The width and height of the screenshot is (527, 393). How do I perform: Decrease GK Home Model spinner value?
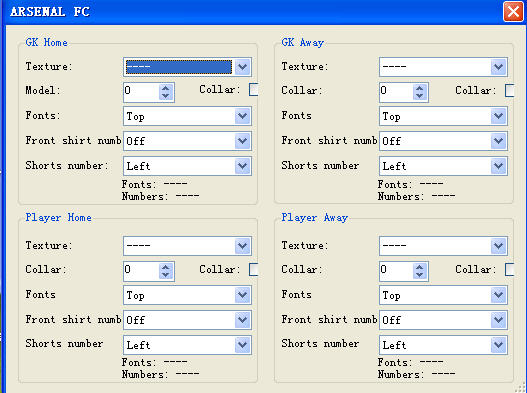point(165,96)
